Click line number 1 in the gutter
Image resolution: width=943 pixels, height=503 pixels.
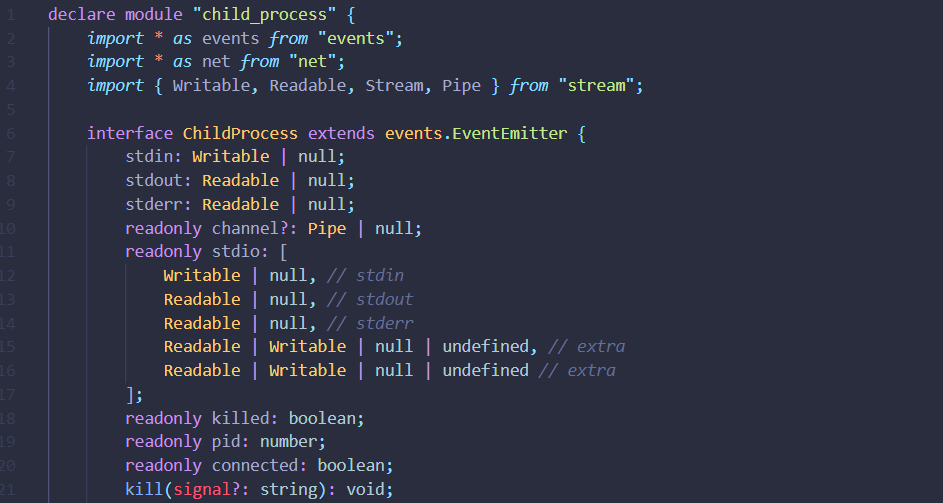pos(10,15)
